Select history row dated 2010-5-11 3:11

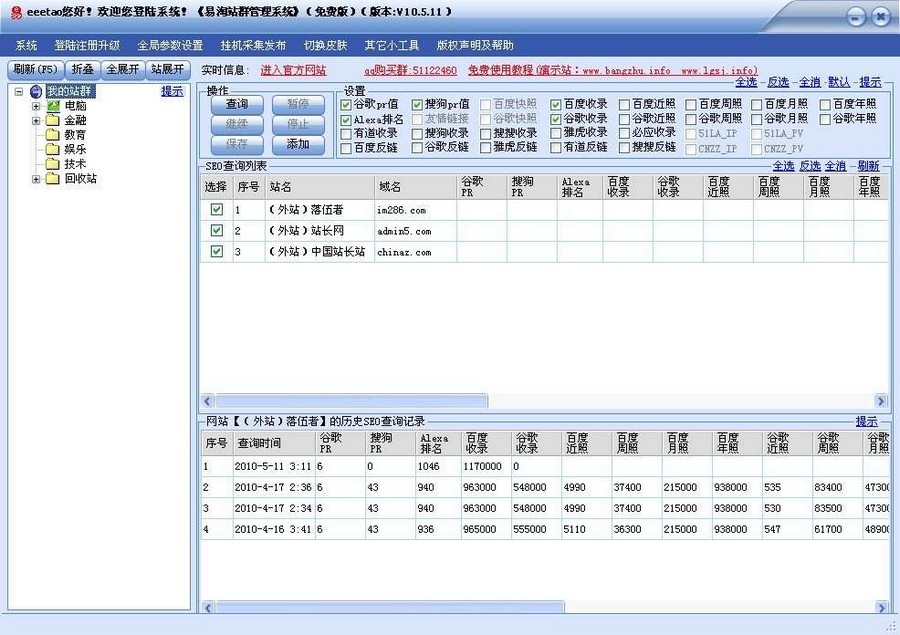[x=544, y=467]
